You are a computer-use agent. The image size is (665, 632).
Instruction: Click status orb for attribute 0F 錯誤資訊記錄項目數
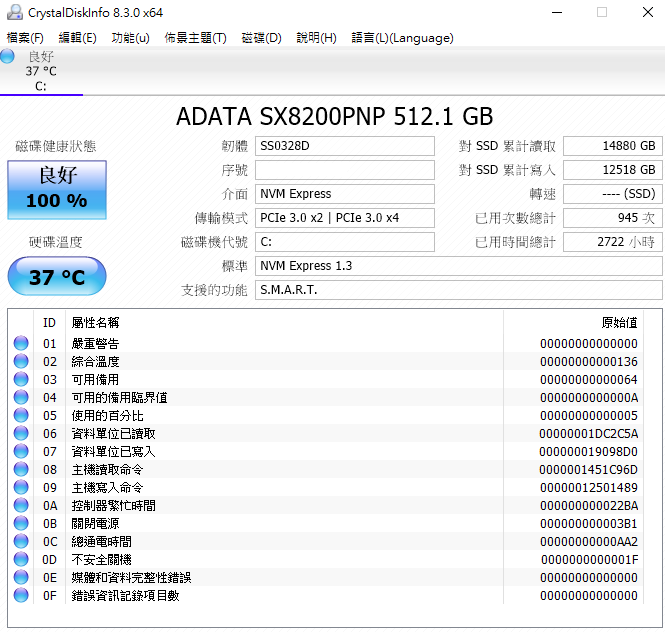click(21, 595)
